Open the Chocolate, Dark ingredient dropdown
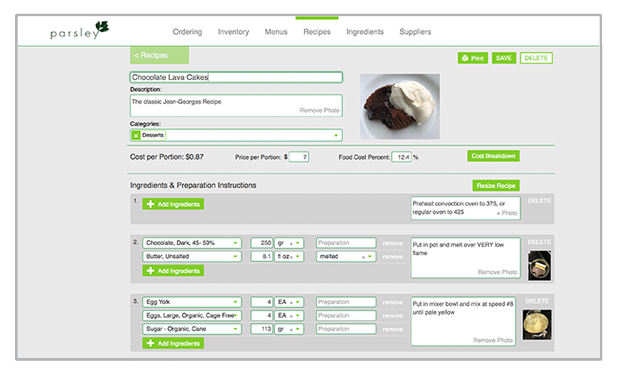The image size is (622, 378). pos(235,243)
